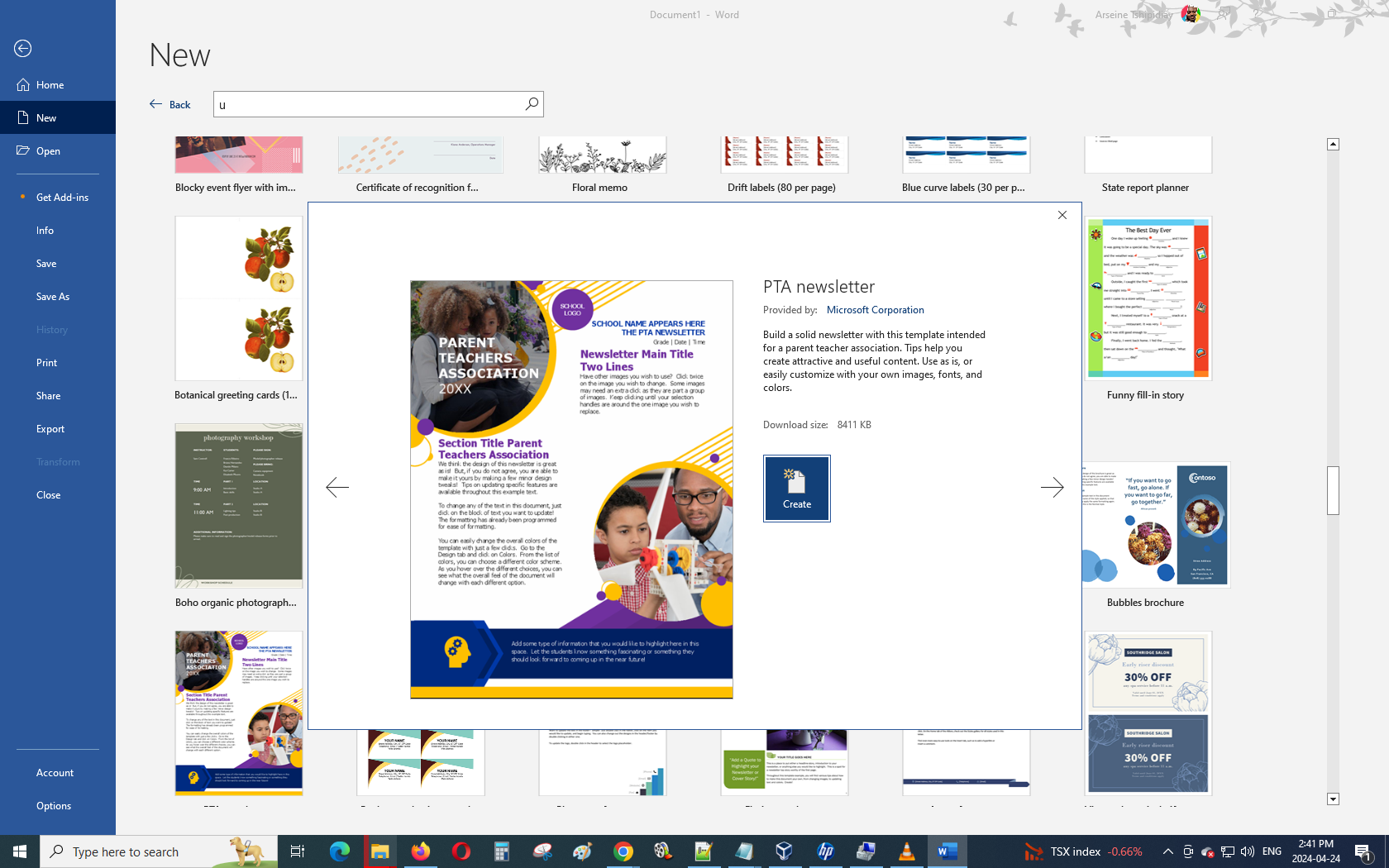
Task: Select the Funny fill-in story template
Action: (1148, 299)
